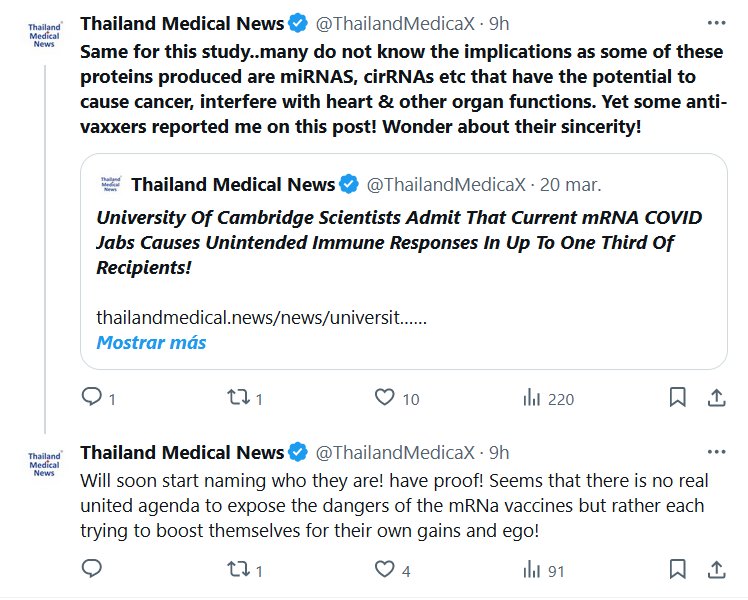The image size is (748, 600).
Task: Click the second tweet's Thailand Medical News avatar
Action: (x=44, y=464)
